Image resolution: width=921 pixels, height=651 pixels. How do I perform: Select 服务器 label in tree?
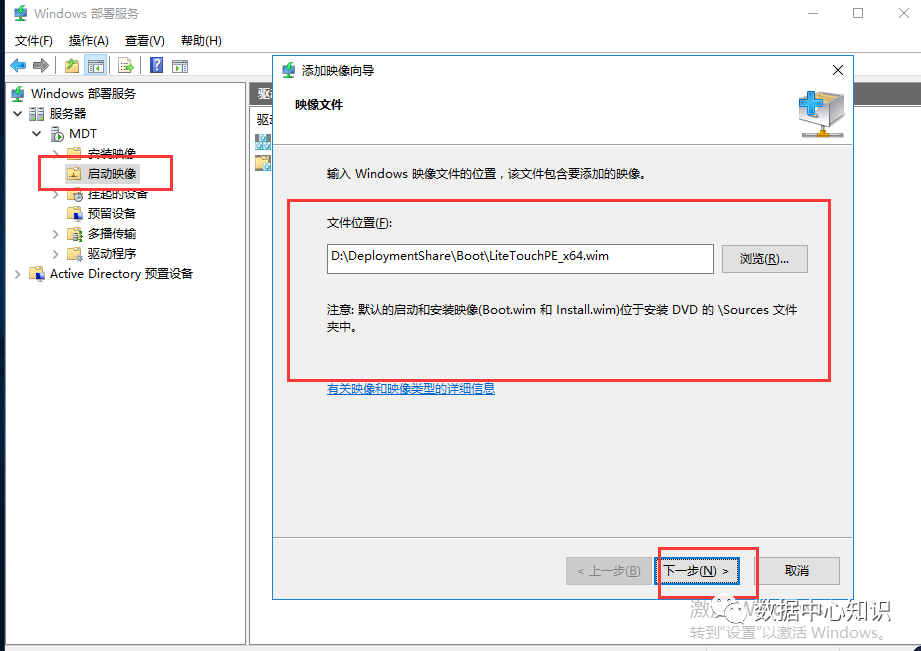pos(68,113)
